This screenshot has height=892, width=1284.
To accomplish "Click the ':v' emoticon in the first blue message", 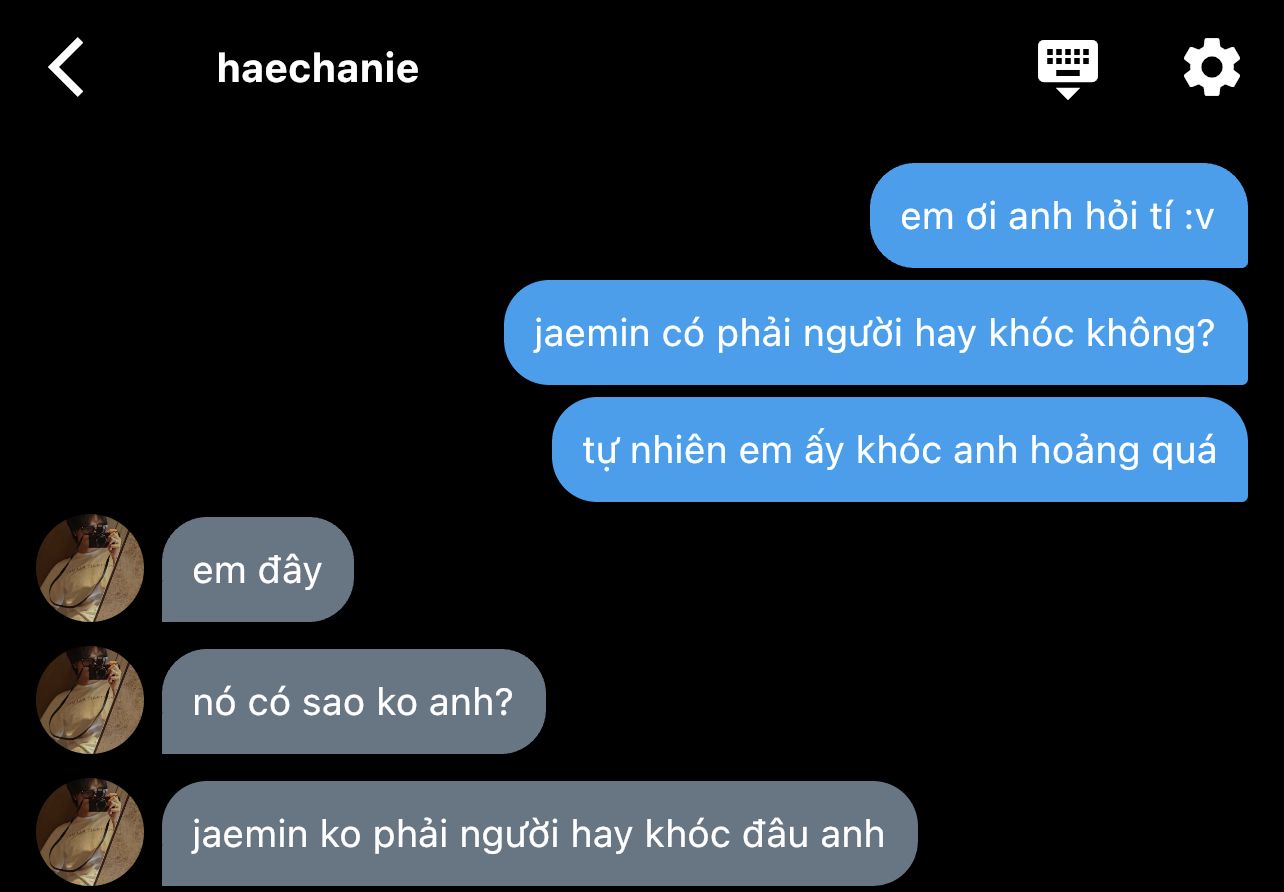I will click(1198, 217).
